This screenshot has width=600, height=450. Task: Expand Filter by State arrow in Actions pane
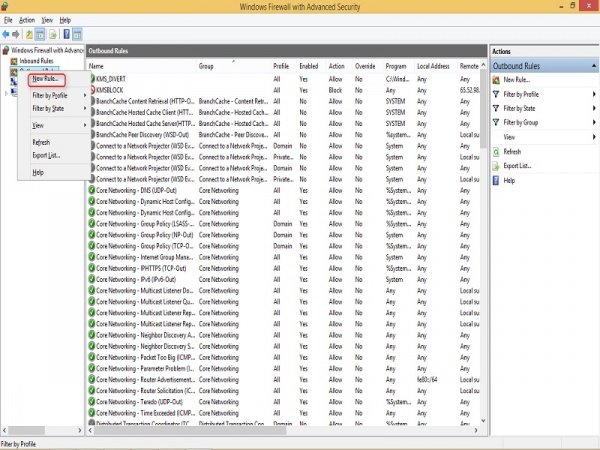[594, 108]
